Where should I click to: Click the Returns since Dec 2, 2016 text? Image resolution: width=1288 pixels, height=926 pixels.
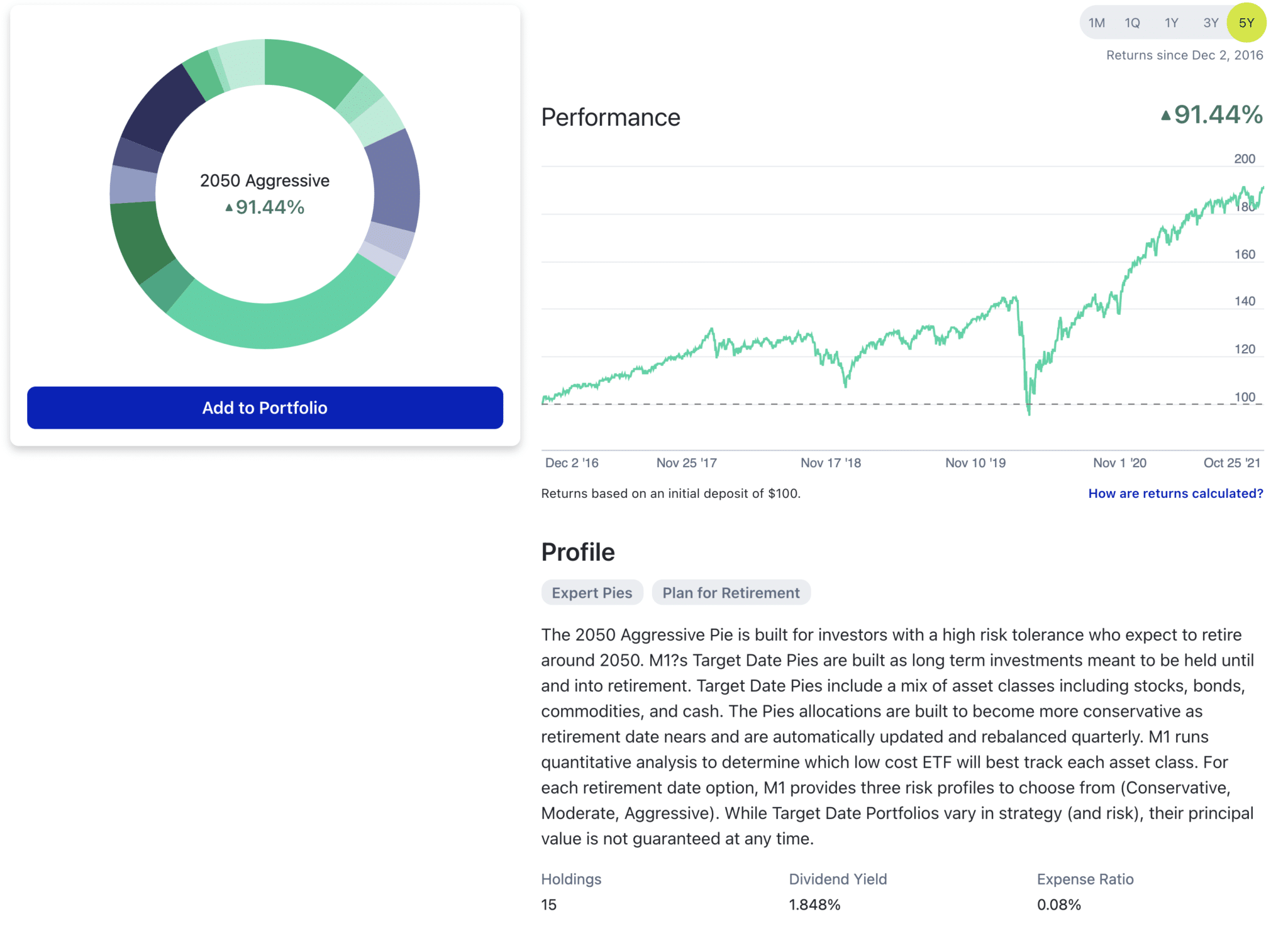pos(1184,55)
